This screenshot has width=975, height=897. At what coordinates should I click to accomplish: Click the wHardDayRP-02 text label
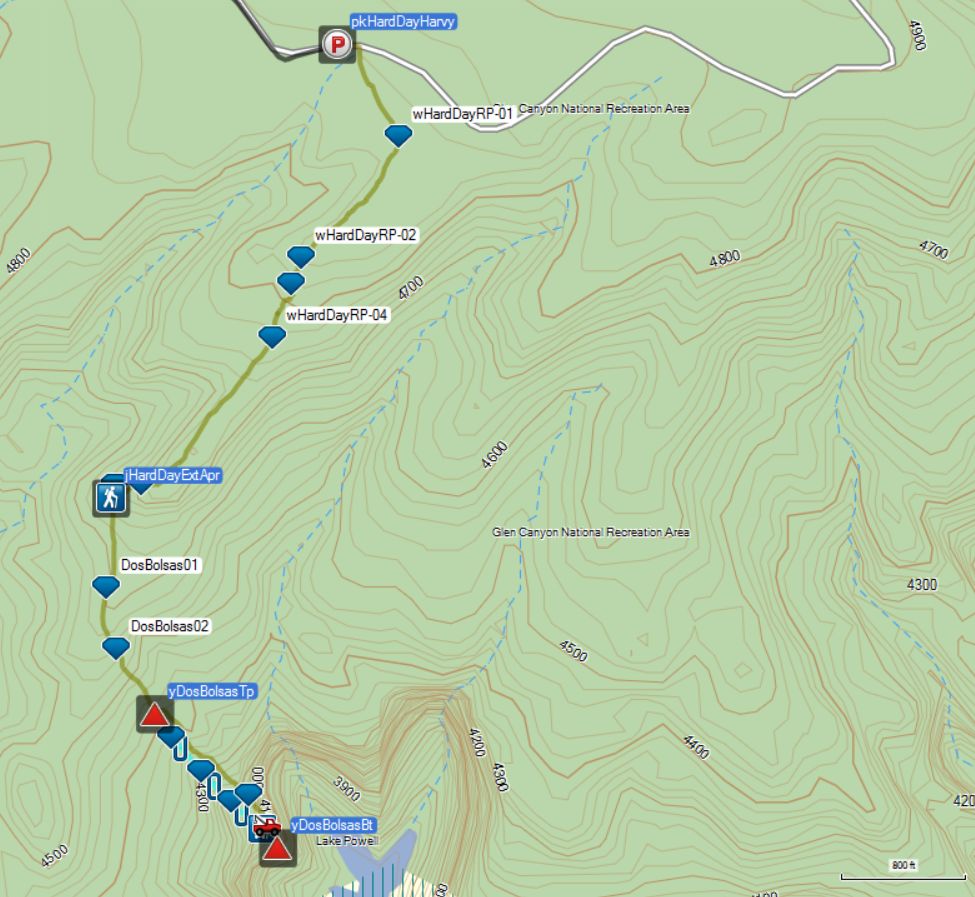point(366,235)
